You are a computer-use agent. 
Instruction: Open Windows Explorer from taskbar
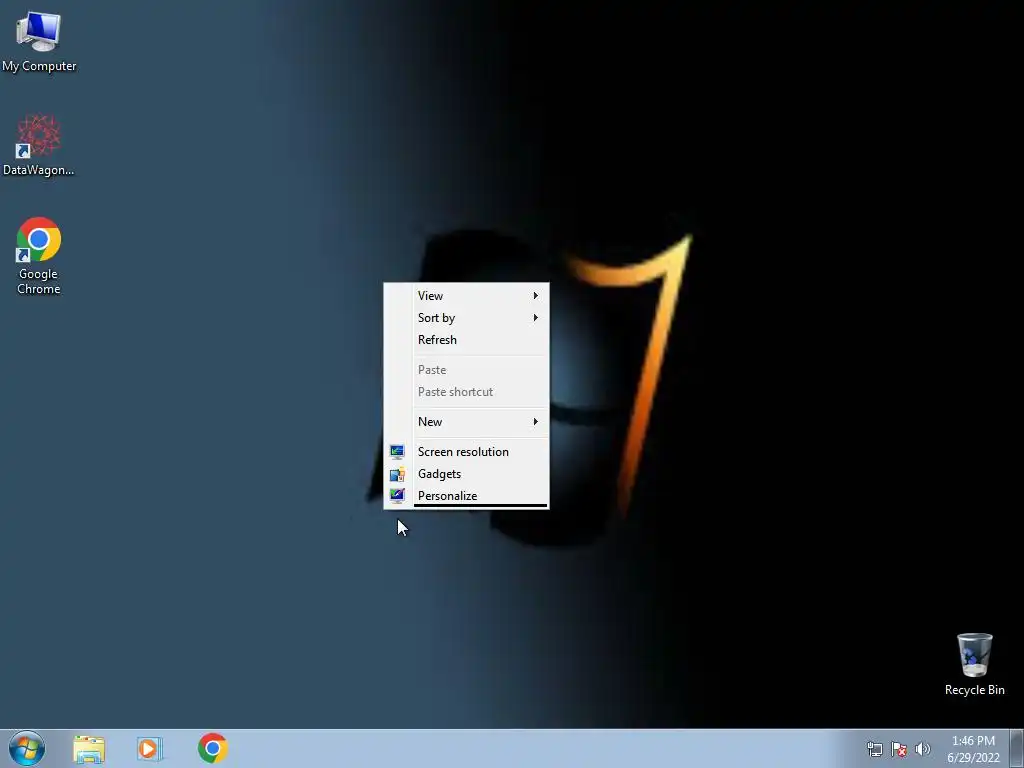coord(89,749)
